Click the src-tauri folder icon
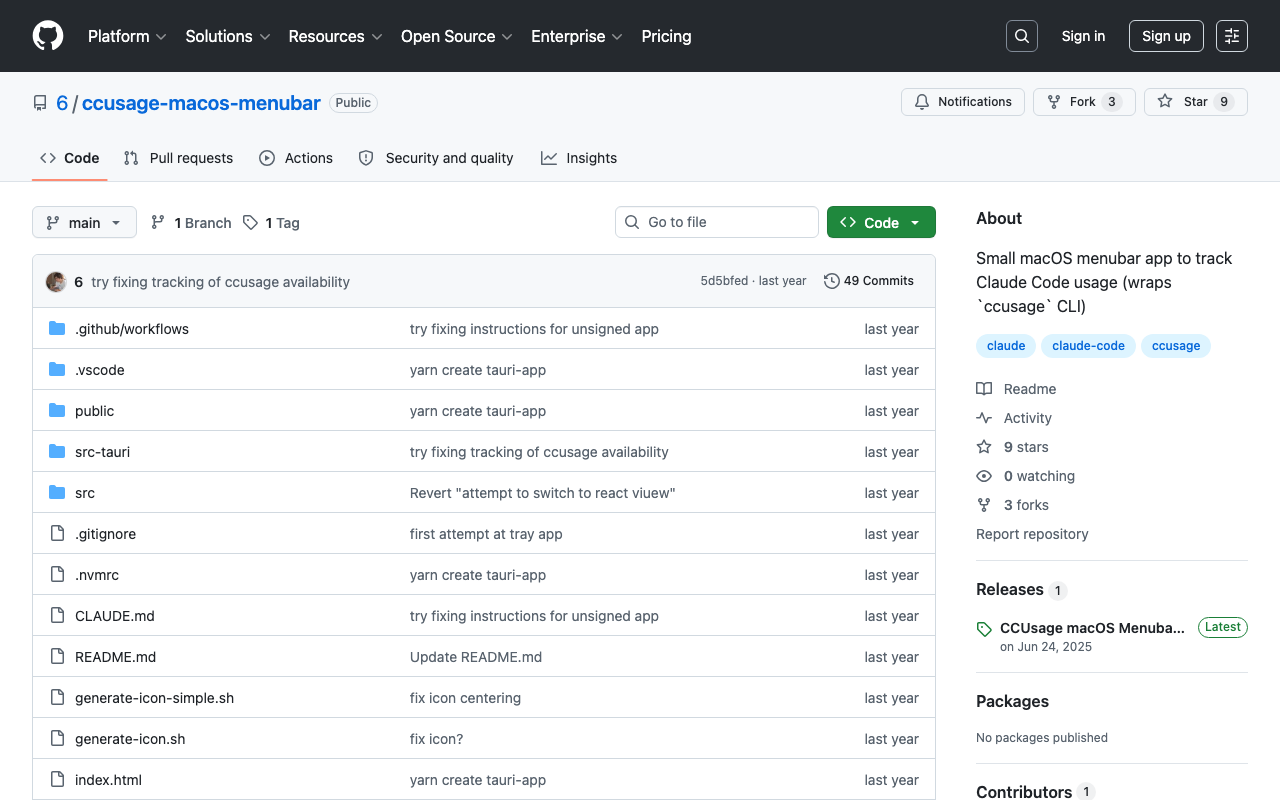1280x800 pixels. 57,452
